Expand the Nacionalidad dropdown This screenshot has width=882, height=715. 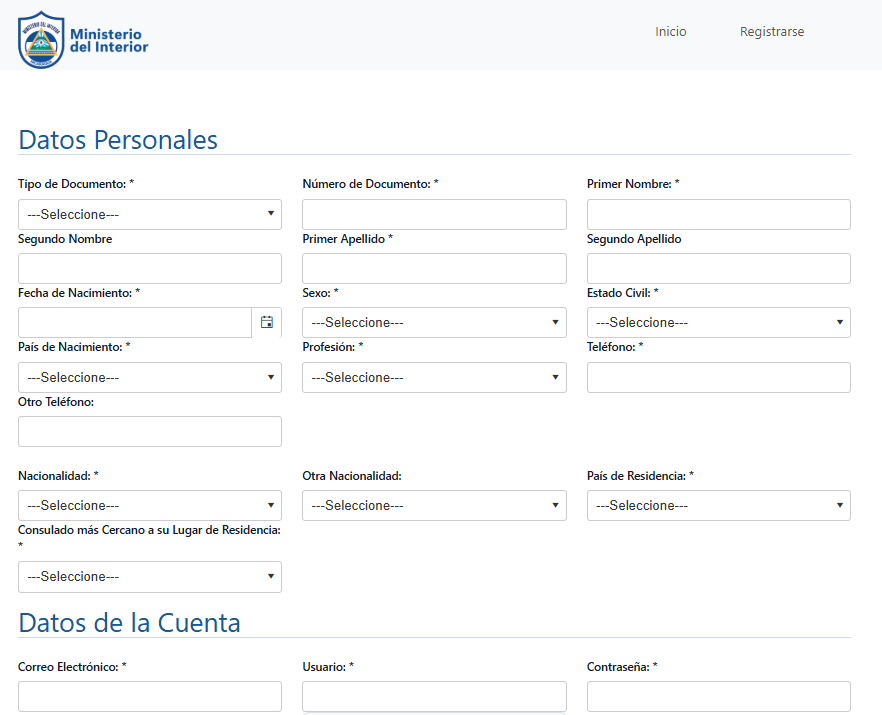pyautogui.click(x=150, y=505)
